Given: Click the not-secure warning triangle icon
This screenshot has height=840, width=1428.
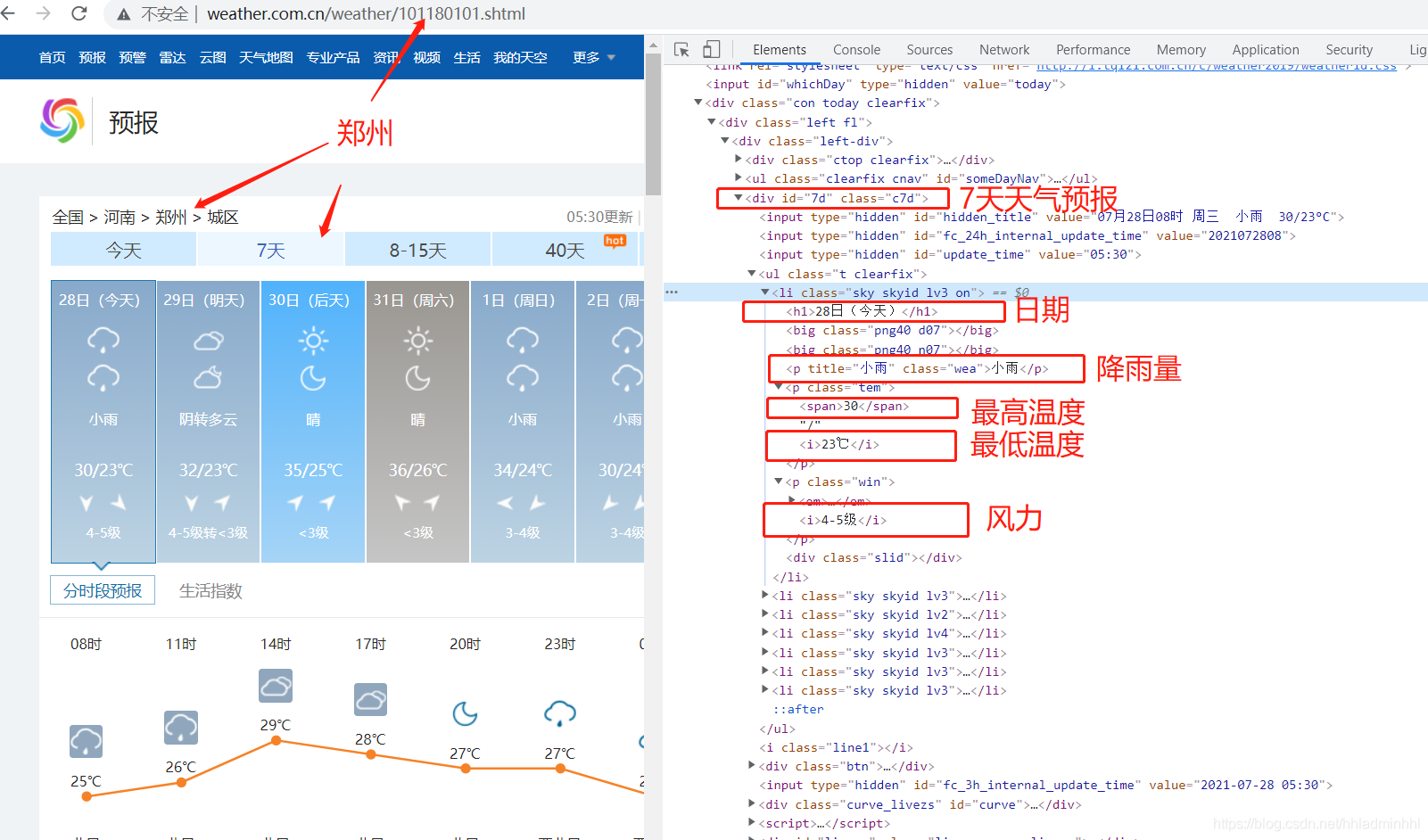Looking at the screenshot, I should point(124,14).
